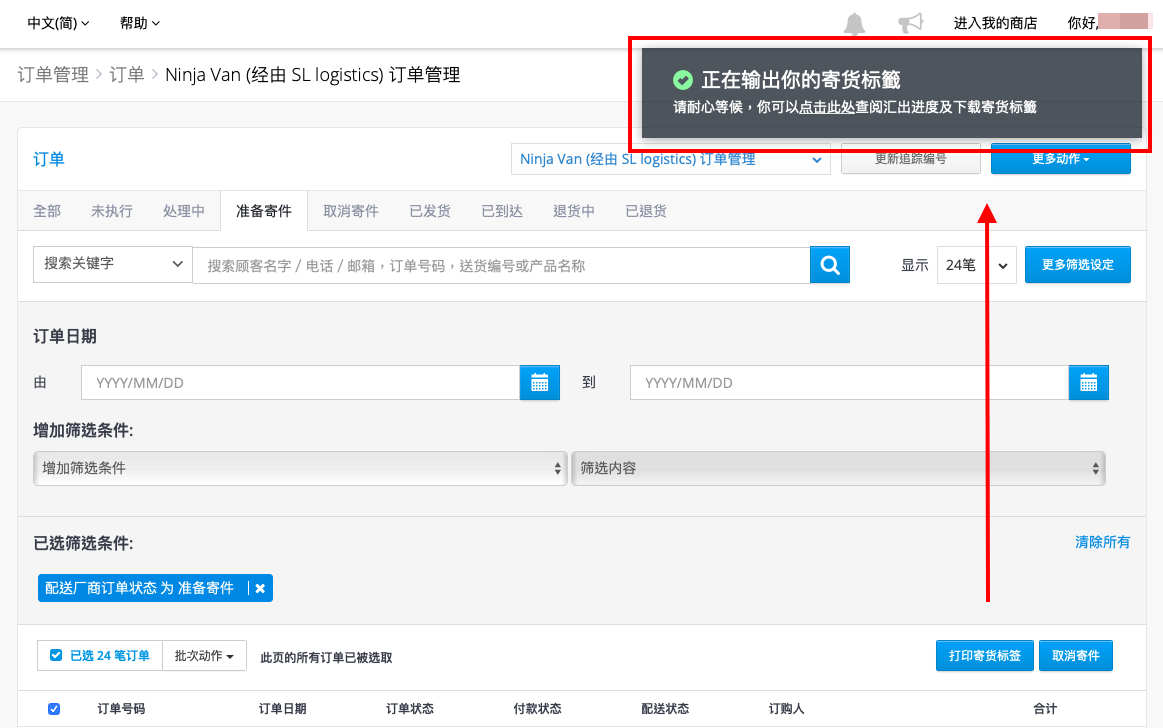Click the start date YYYY/MM/DD field
Screen dimensions: 1163x728
(300, 383)
